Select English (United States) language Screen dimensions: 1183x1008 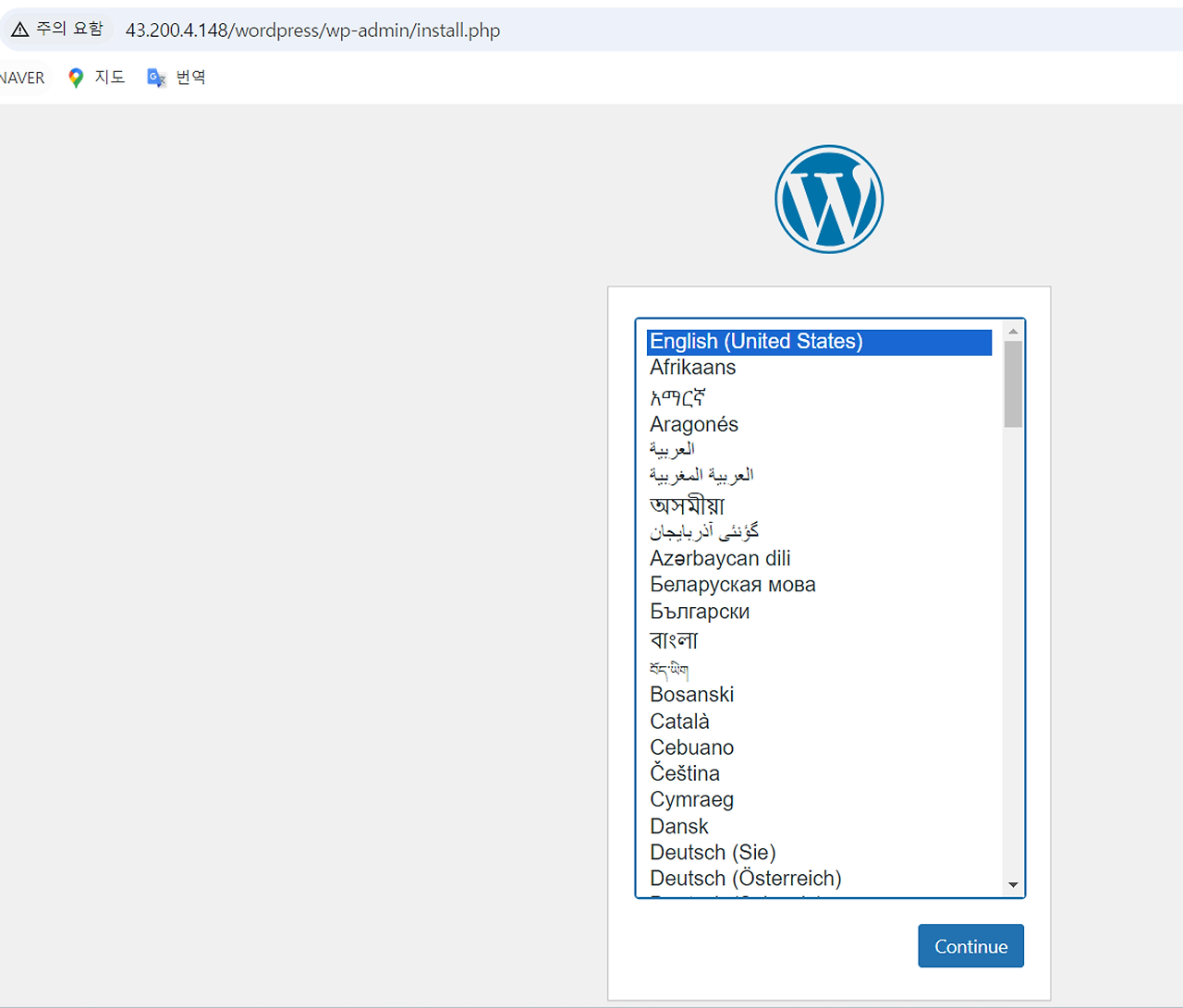pos(819,342)
